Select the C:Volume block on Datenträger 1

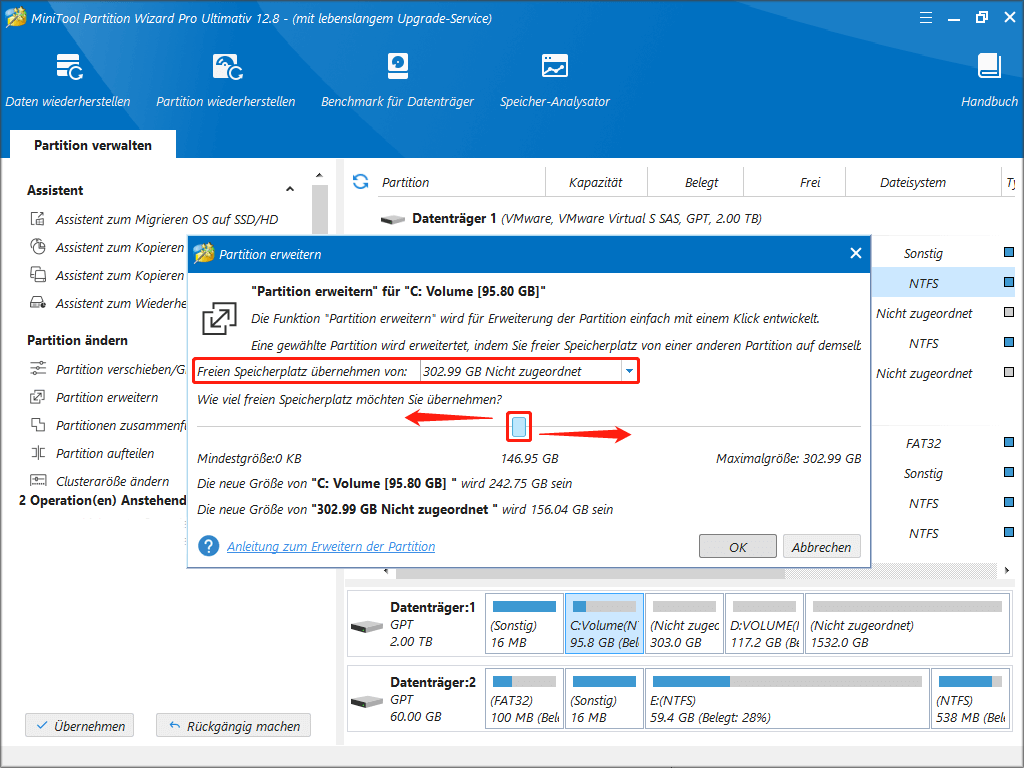[x=603, y=623]
